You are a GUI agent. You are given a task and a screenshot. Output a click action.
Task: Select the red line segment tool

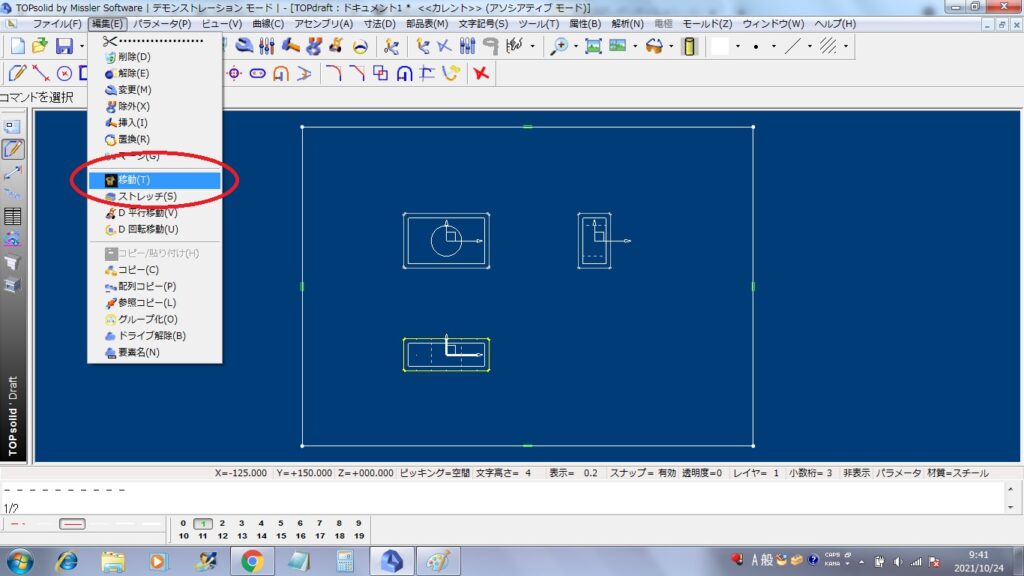click(x=41, y=73)
